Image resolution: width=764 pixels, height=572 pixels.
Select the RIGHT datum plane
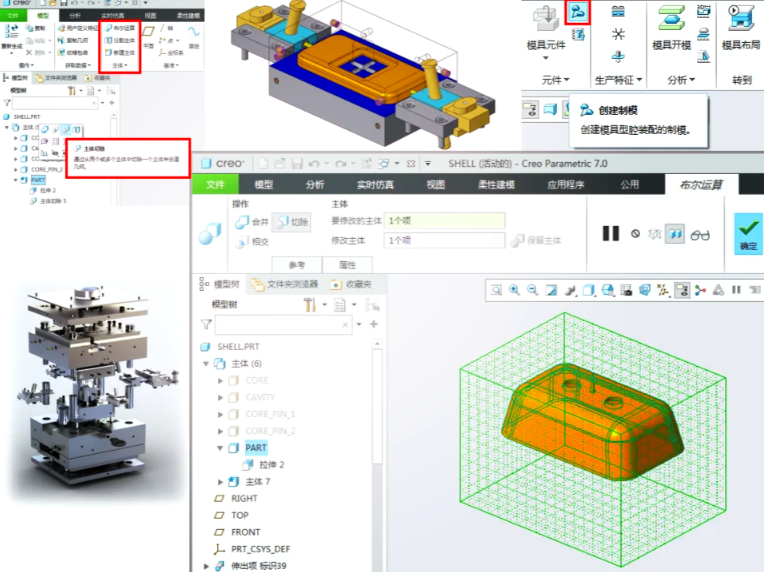[244, 498]
